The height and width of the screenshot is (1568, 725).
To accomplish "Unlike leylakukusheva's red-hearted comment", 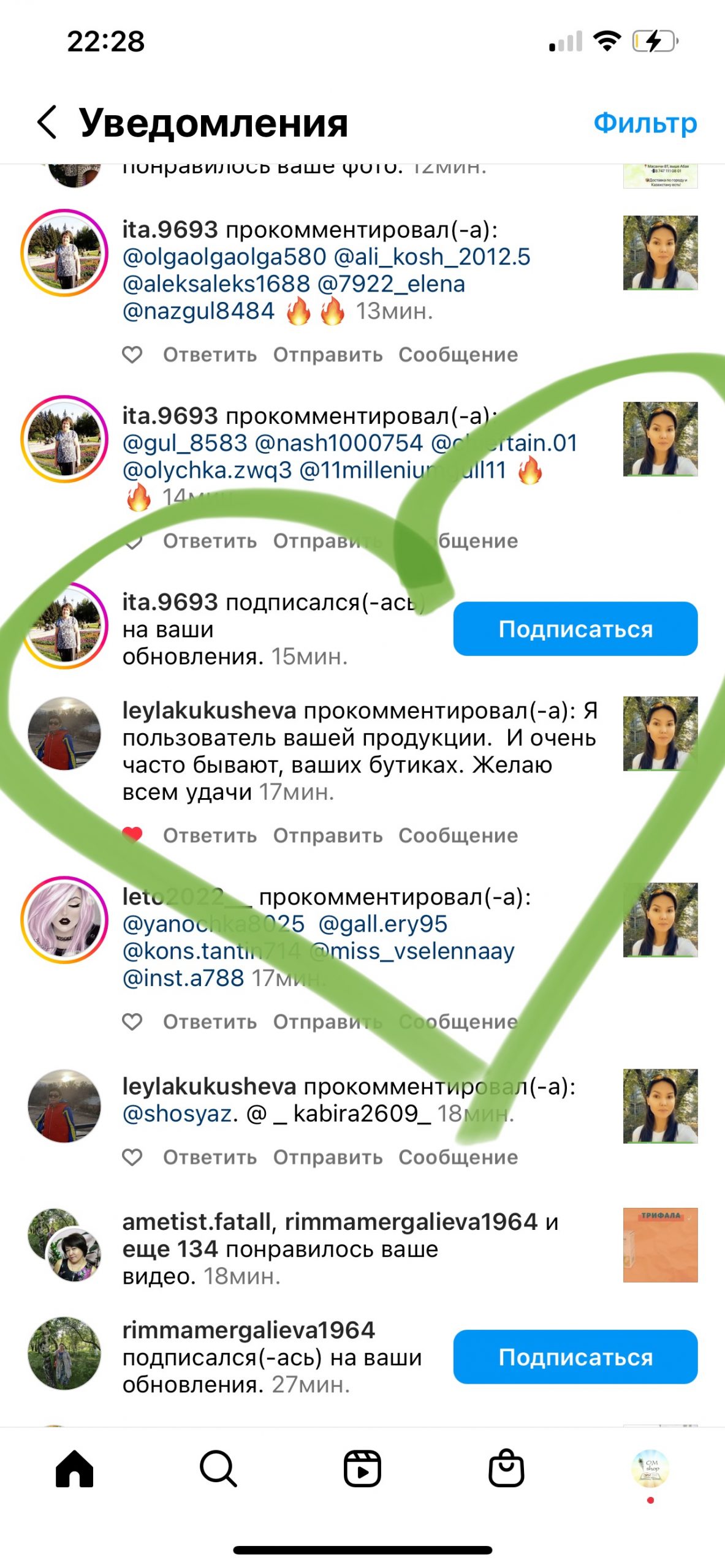I will (132, 835).
